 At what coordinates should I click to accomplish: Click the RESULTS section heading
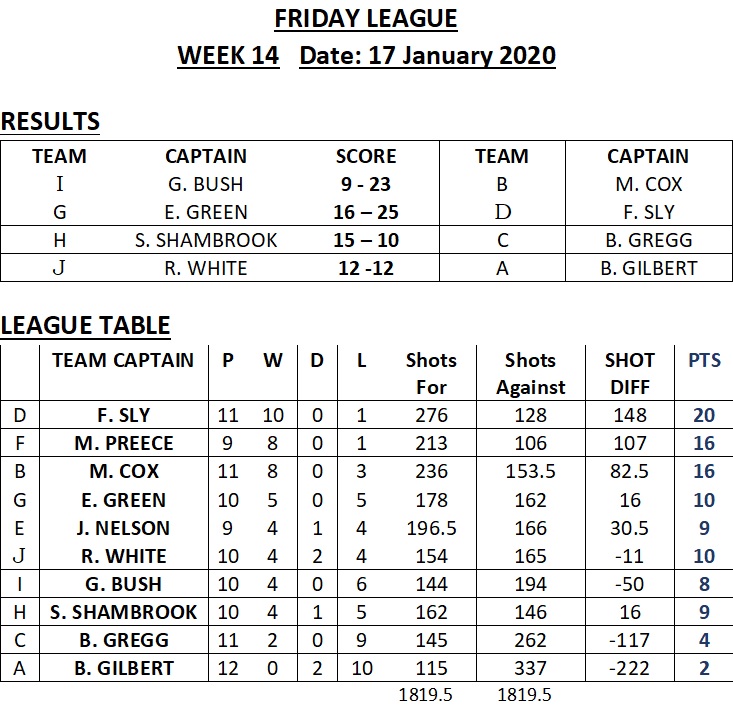pos(50,122)
